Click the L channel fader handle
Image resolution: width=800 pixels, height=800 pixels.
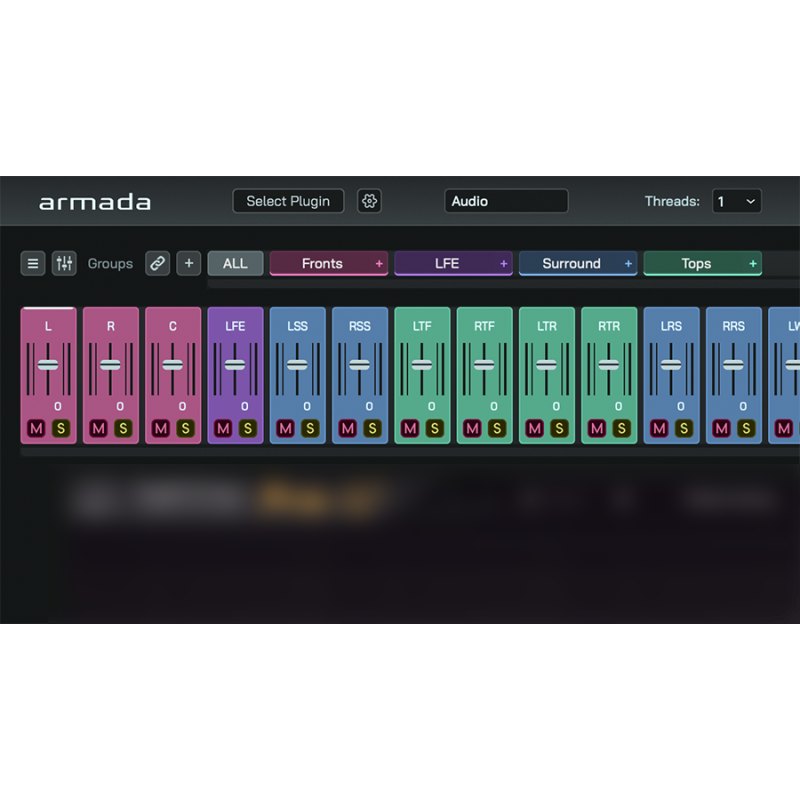point(48,365)
